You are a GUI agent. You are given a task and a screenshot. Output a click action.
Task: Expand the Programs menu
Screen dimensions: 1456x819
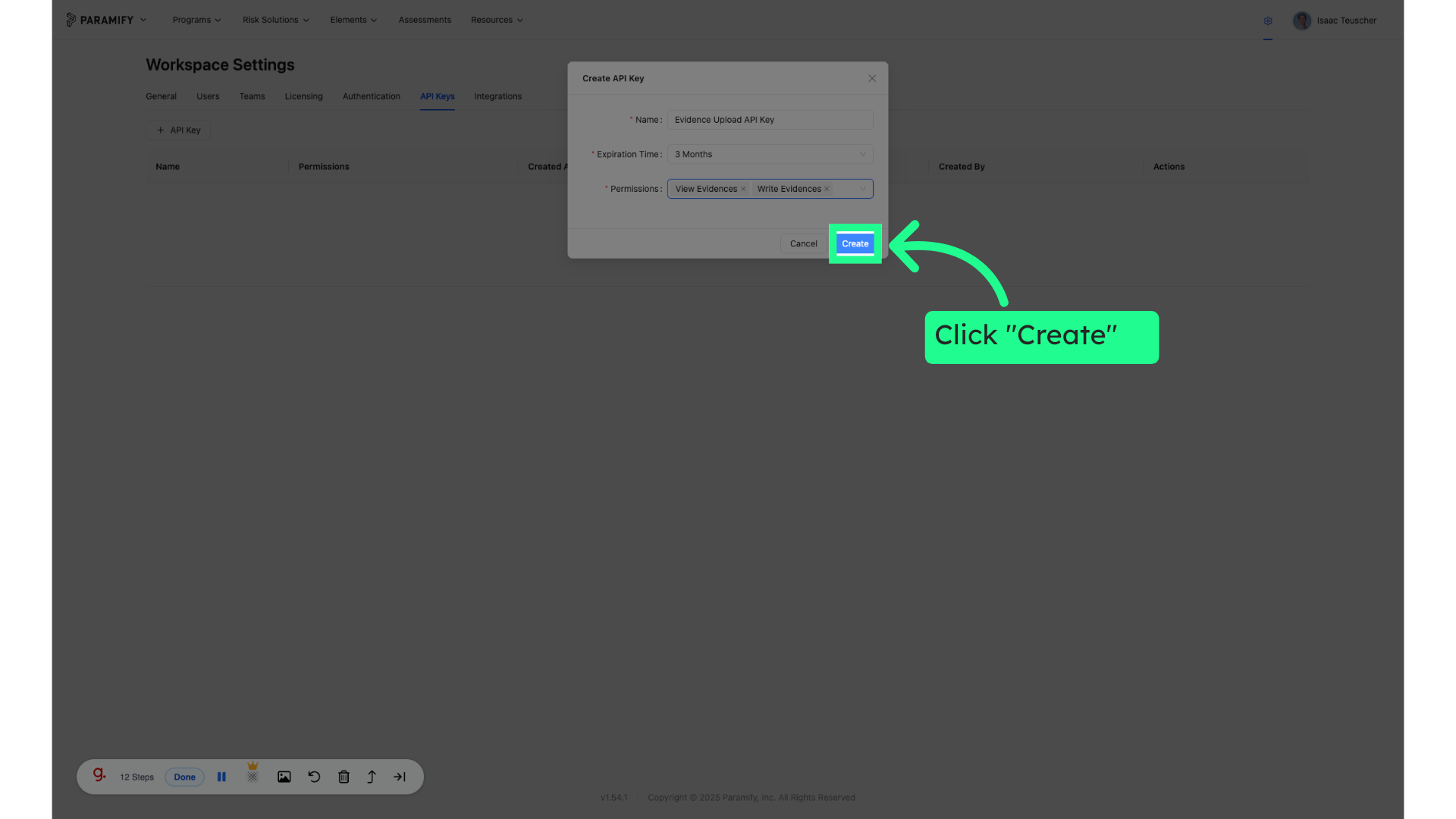pyautogui.click(x=196, y=20)
